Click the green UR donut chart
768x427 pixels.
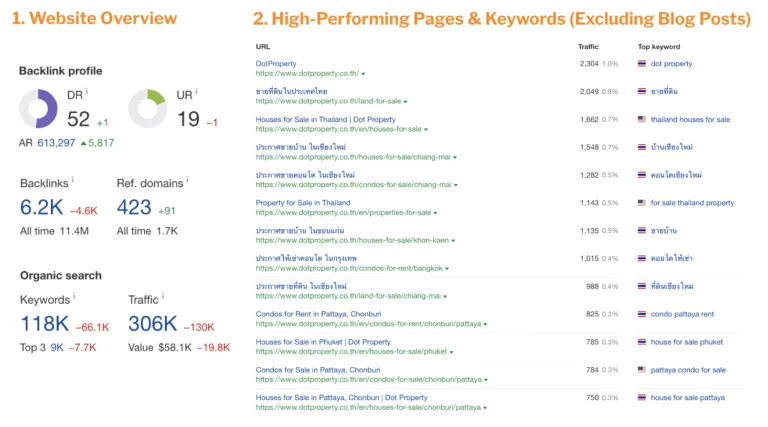pos(147,108)
